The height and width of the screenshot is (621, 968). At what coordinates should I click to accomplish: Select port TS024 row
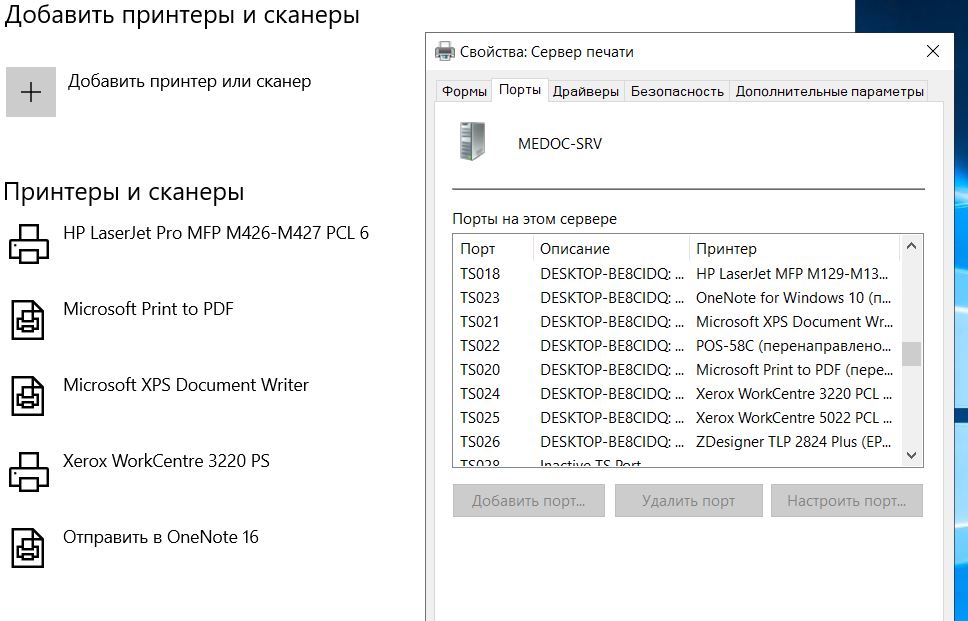click(x=677, y=394)
